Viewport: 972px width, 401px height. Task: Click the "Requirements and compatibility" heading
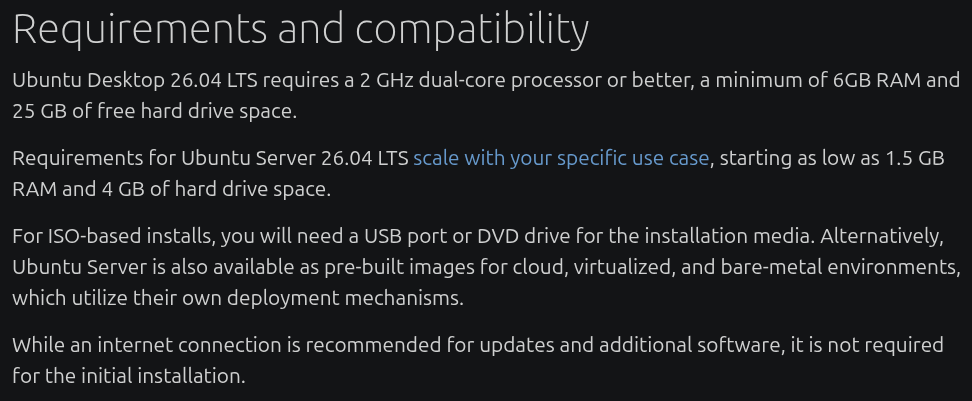pos(300,30)
